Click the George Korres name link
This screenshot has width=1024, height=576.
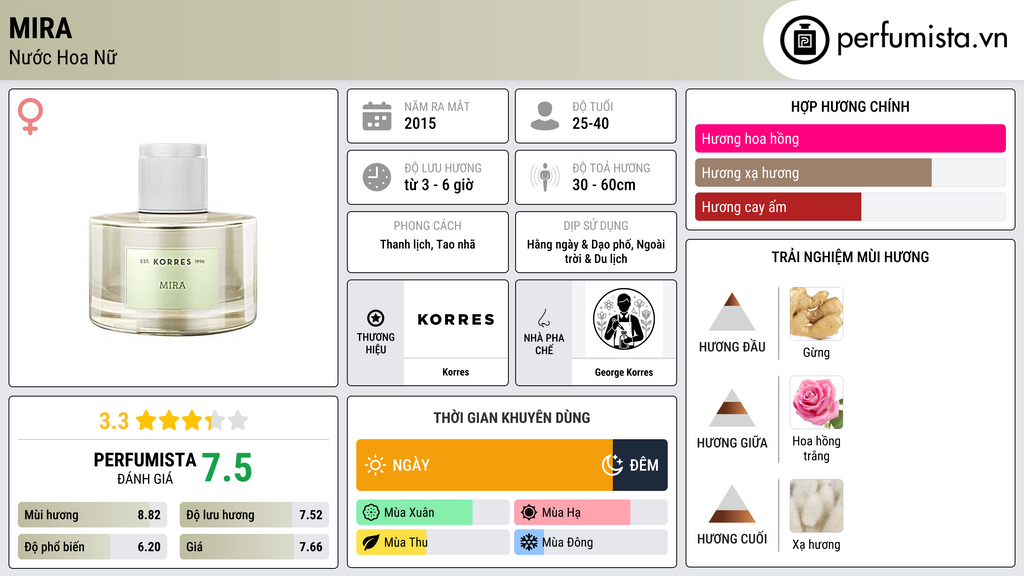coord(624,372)
